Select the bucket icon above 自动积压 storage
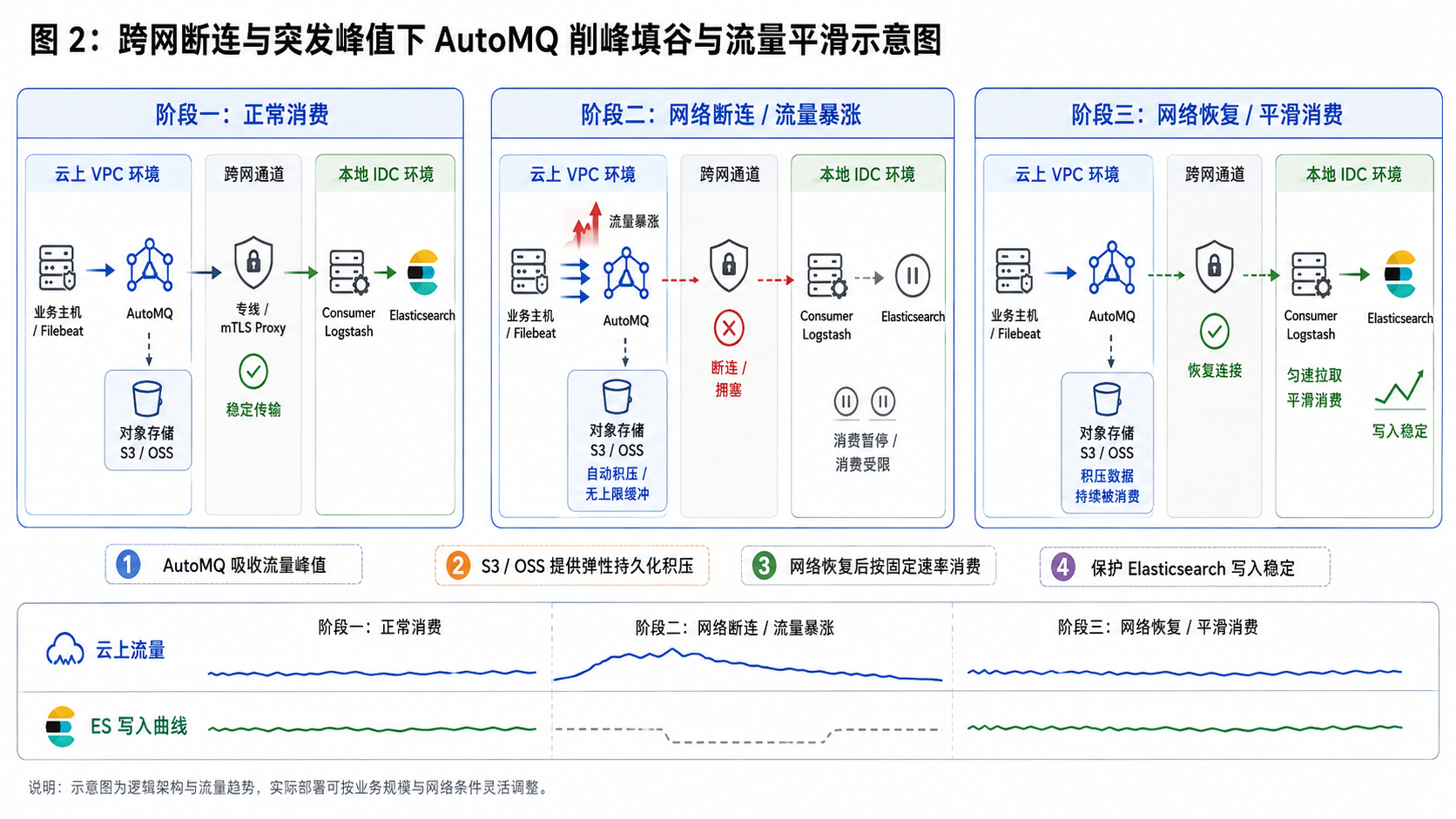1456x819 pixels. [x=617, y=396]
